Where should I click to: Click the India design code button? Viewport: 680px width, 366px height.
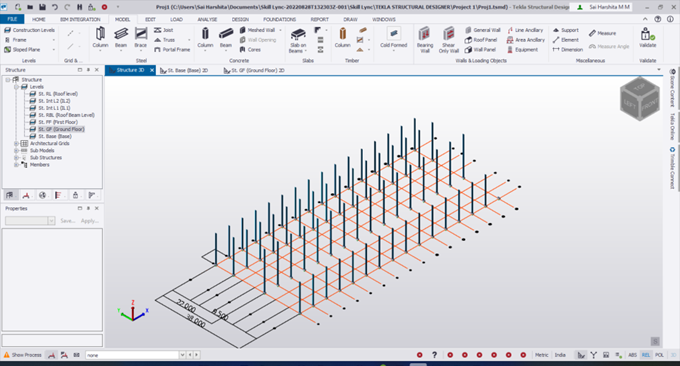(x=560, y=355)
